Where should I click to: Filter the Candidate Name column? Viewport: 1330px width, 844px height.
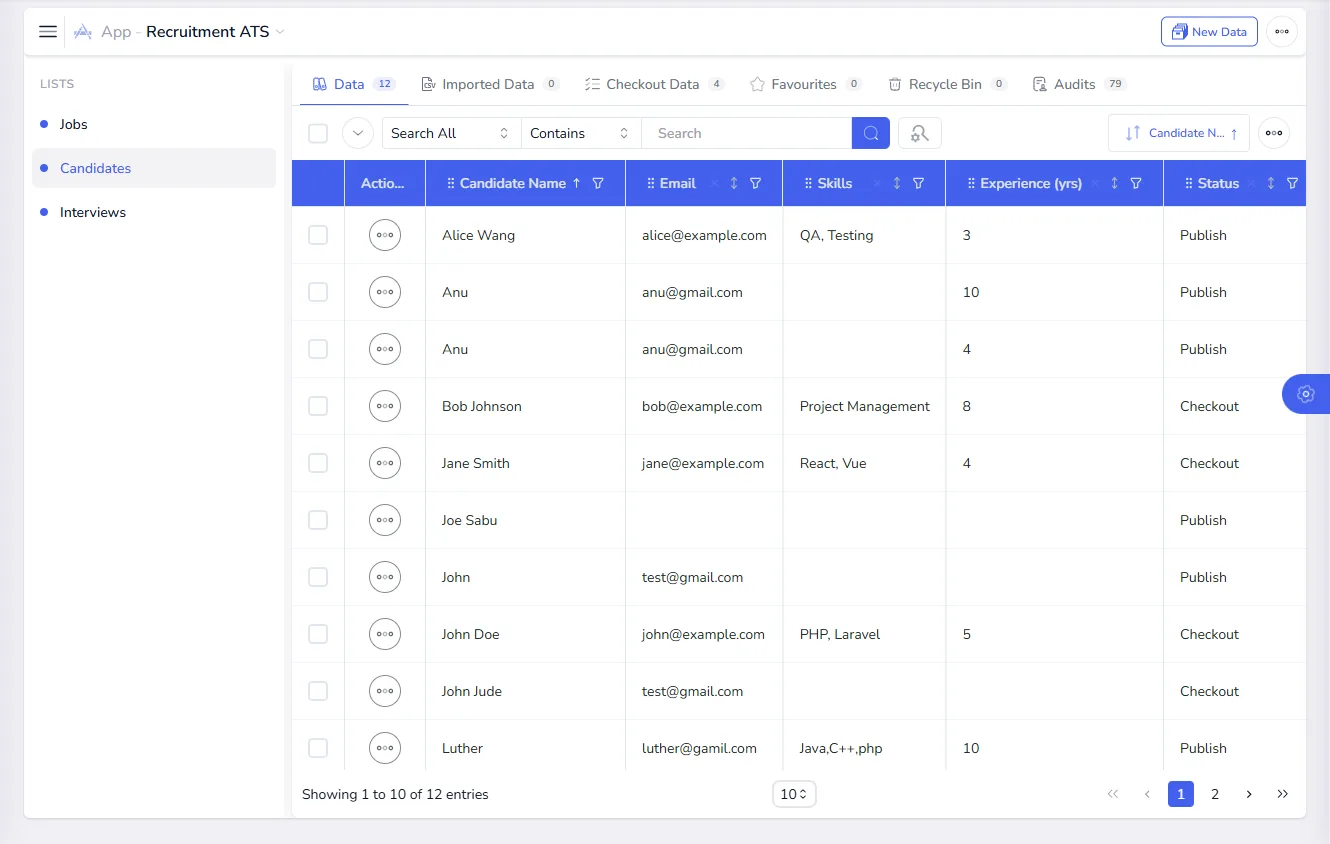point(598,183)
